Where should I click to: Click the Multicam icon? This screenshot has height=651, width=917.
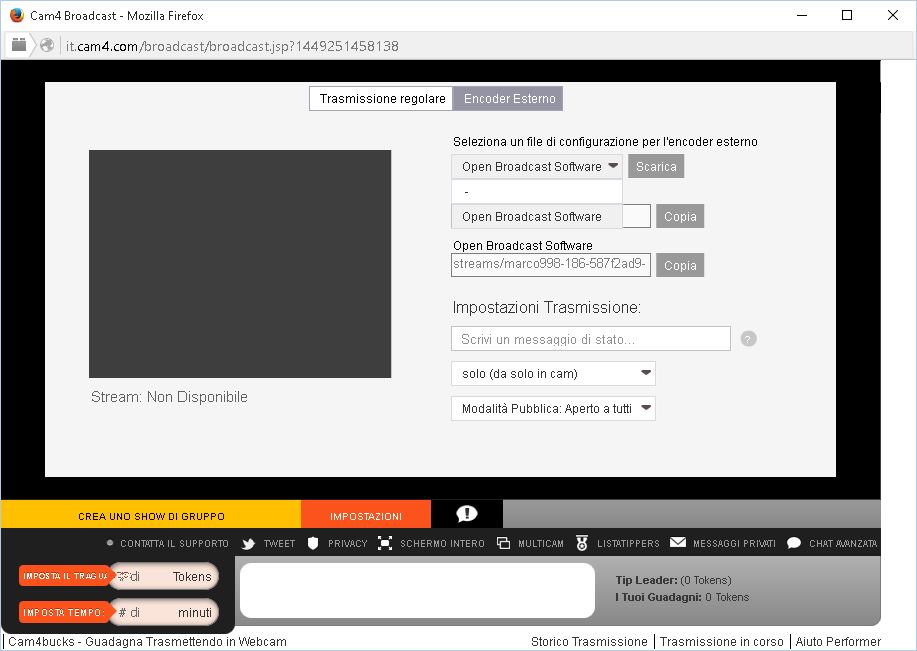pos(503,543)
